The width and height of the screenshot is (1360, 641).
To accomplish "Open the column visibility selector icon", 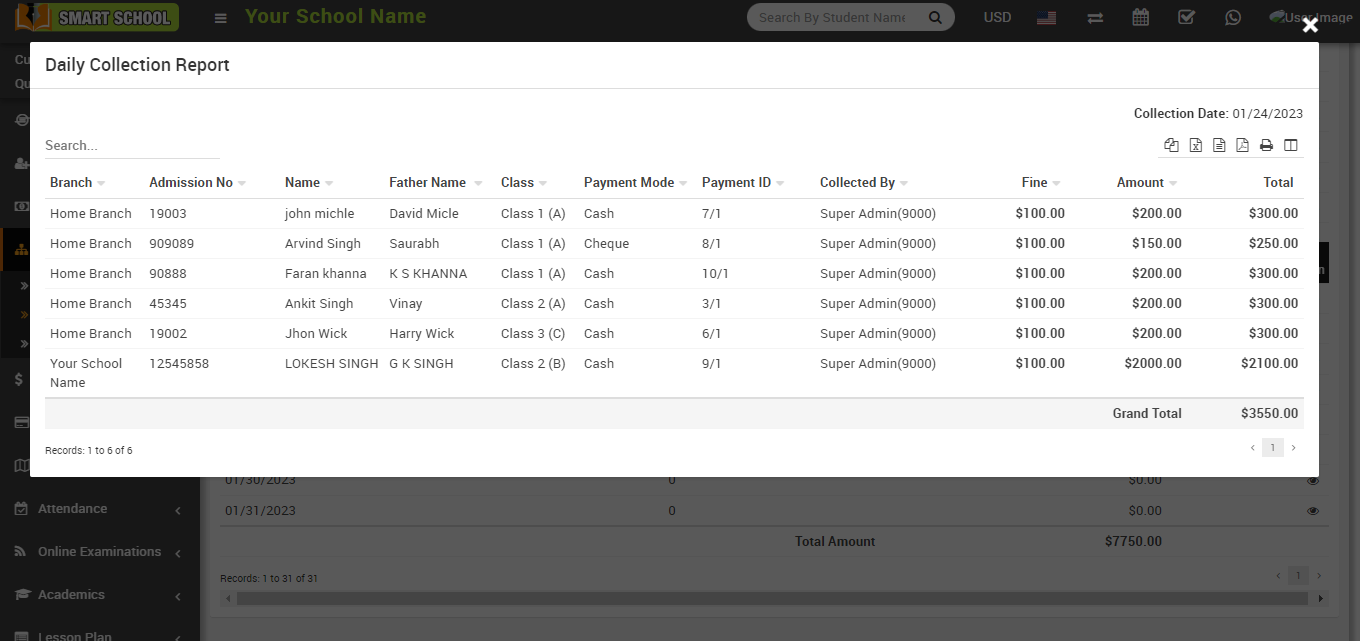I will [x=1291, y=145].
